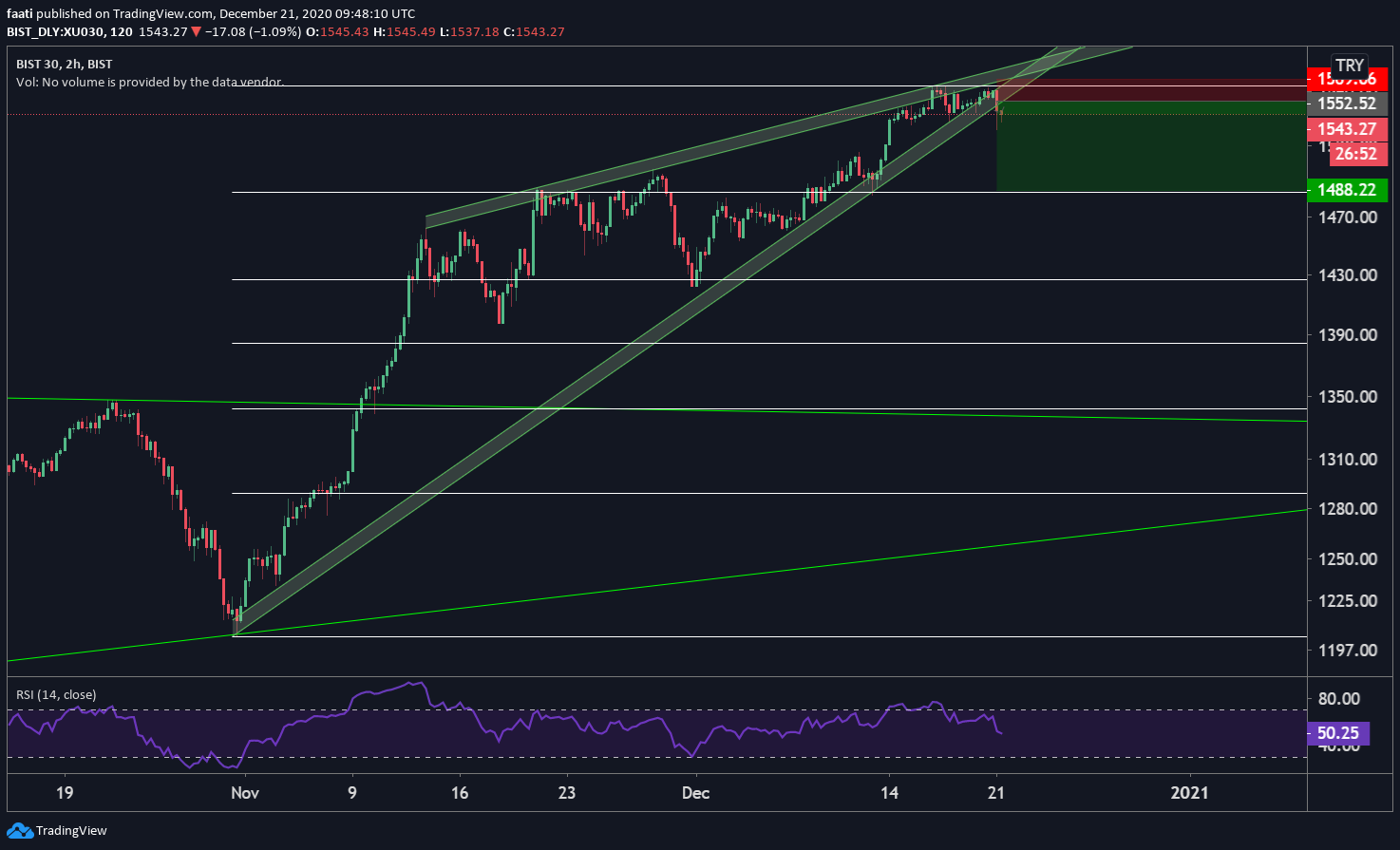Click the Vol: No volume provided message
Image resolution: width=1400 pixels, height=850 pixels.
coord(149,83)
